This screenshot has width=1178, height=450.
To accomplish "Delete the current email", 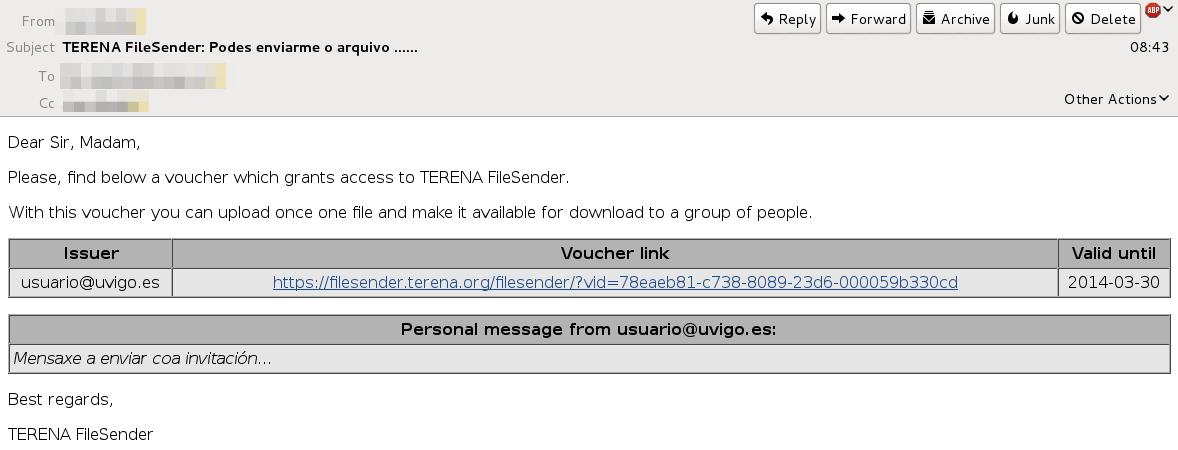I will pyautogui.click(x=1103, y=19).
